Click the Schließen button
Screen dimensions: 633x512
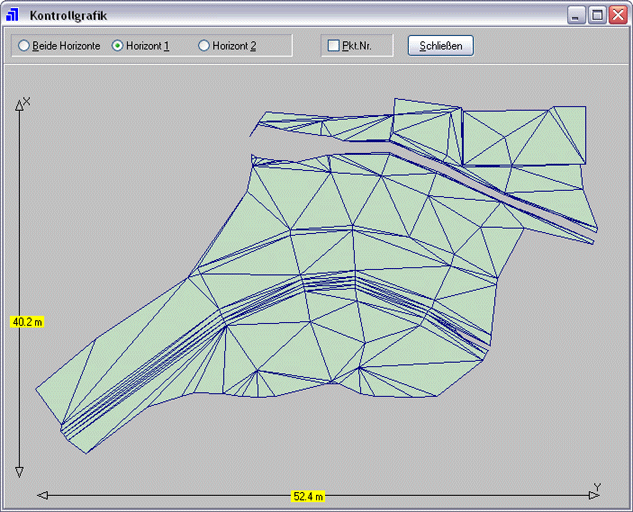point(440,46)
